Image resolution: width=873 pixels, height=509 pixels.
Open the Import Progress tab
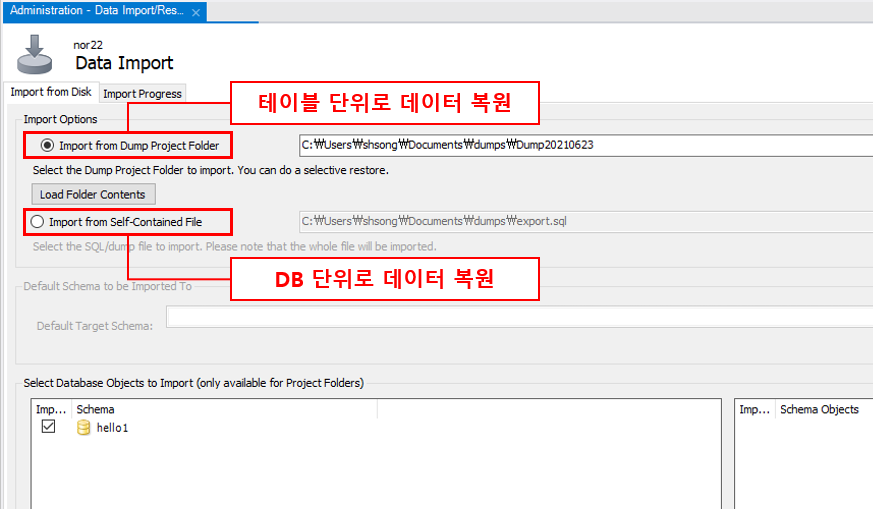[143, 94]
